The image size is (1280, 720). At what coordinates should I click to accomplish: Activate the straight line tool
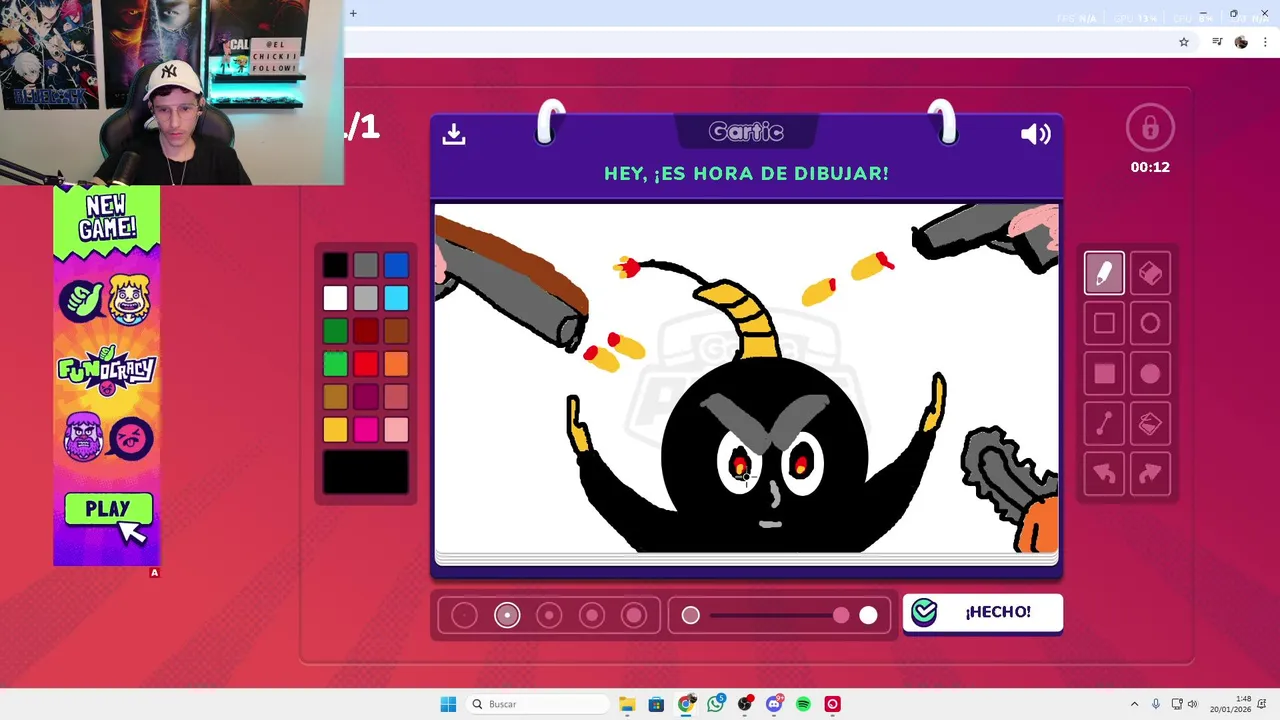[x=1104, y=424]
